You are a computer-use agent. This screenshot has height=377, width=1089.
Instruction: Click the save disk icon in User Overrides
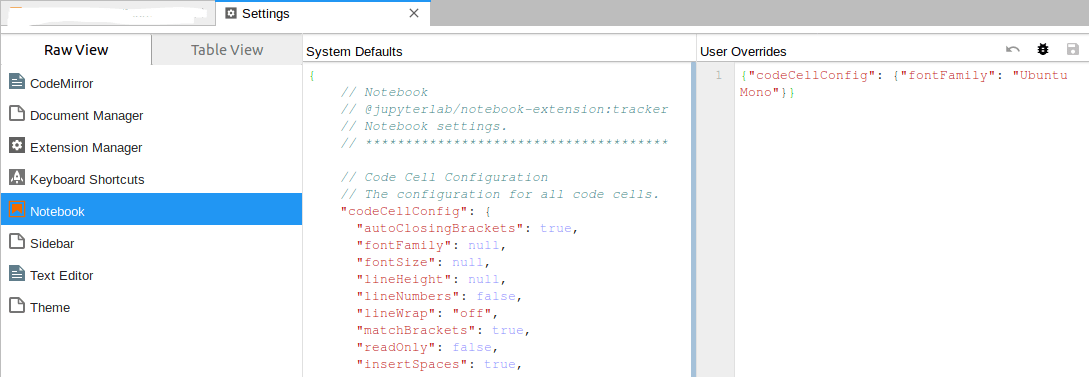pos(1072,49)
